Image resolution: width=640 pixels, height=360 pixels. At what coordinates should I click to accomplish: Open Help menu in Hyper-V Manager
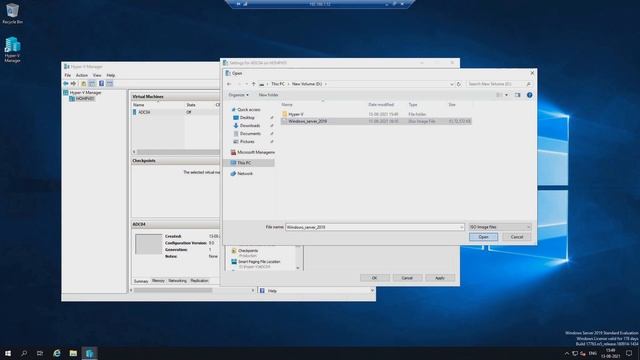(111, 76)
